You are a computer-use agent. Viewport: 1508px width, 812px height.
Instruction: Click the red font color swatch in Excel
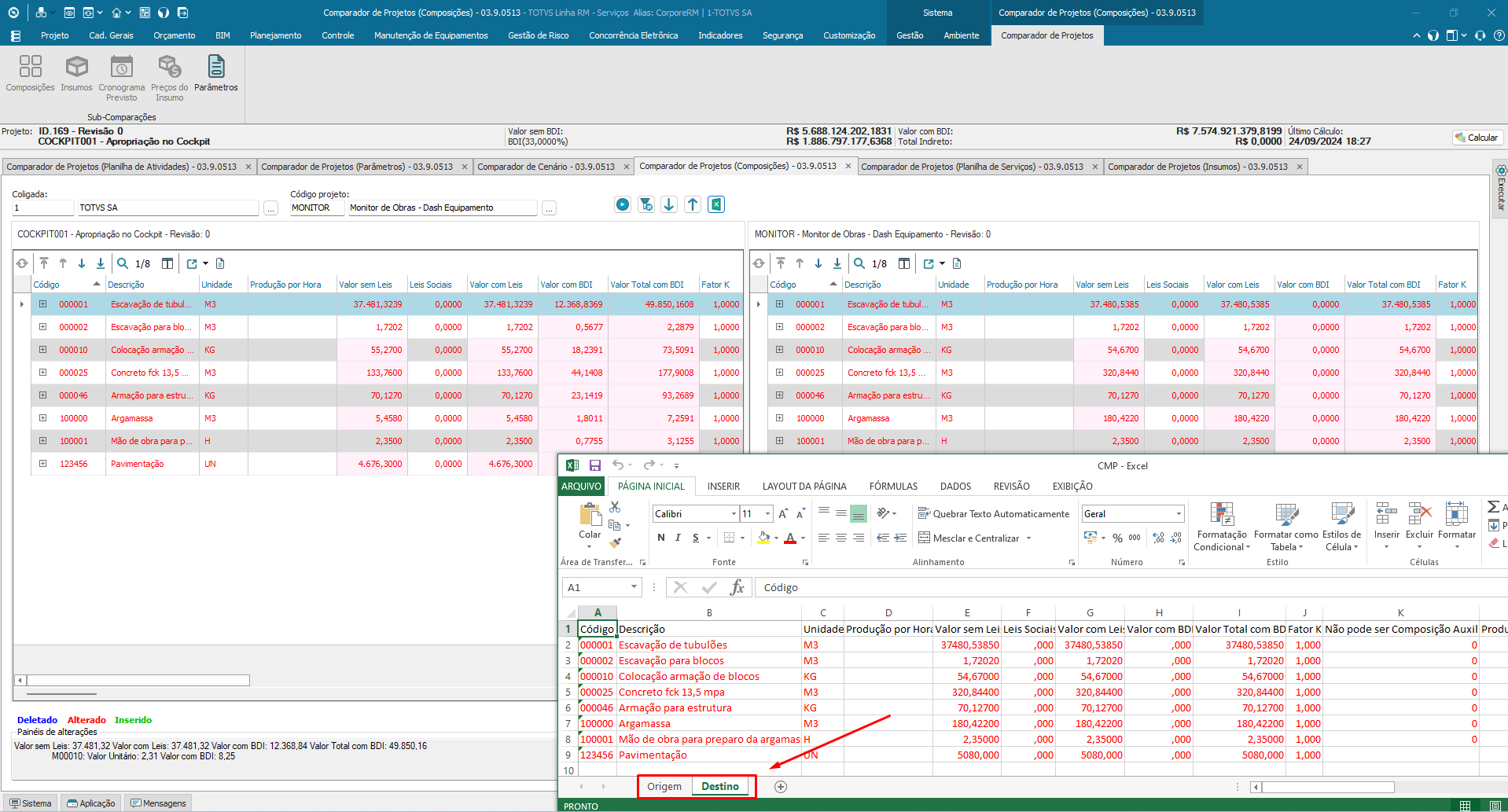tap(790, 538)
